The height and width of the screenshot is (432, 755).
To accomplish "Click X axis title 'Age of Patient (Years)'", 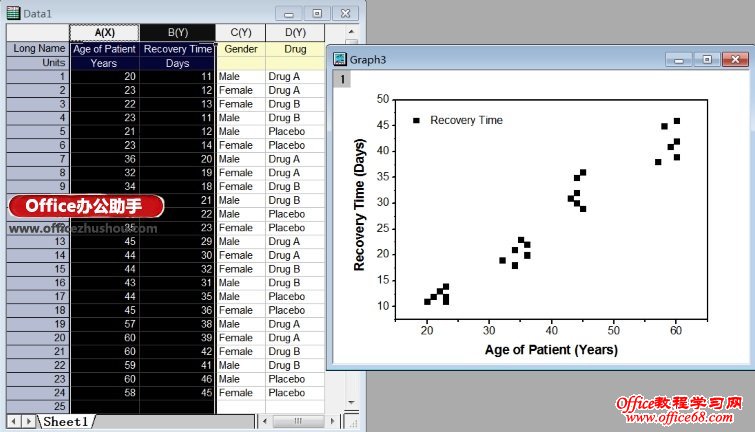I will [x=551, y=350].
